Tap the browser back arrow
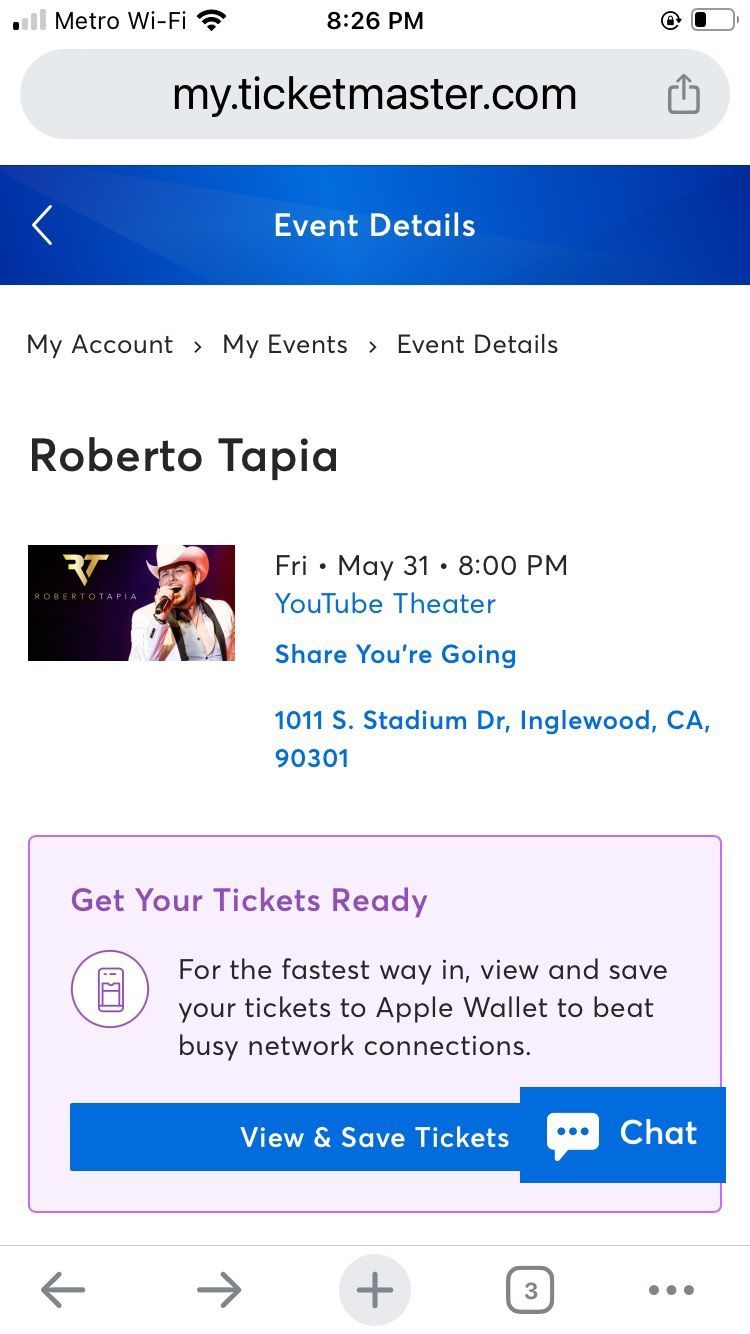 [63, 1290]
